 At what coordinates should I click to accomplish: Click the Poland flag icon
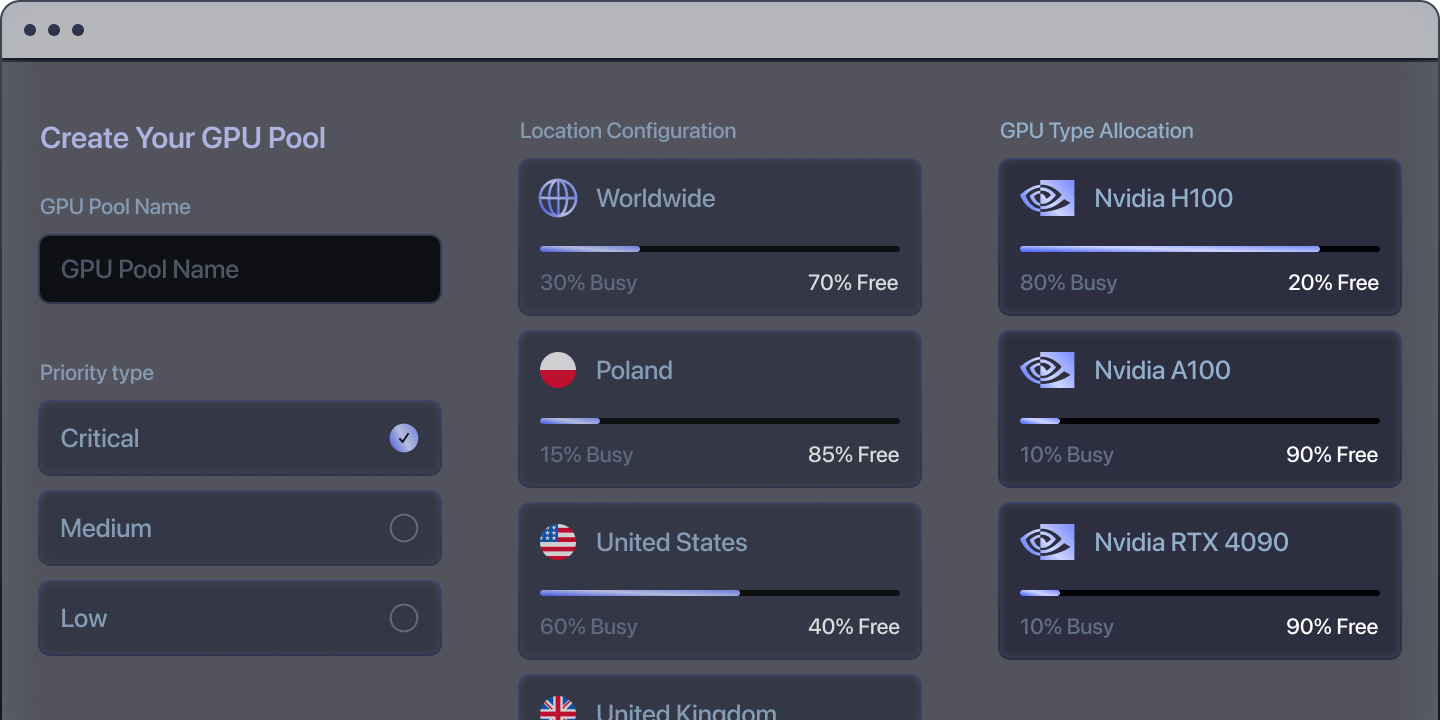(x=558, y=370)
